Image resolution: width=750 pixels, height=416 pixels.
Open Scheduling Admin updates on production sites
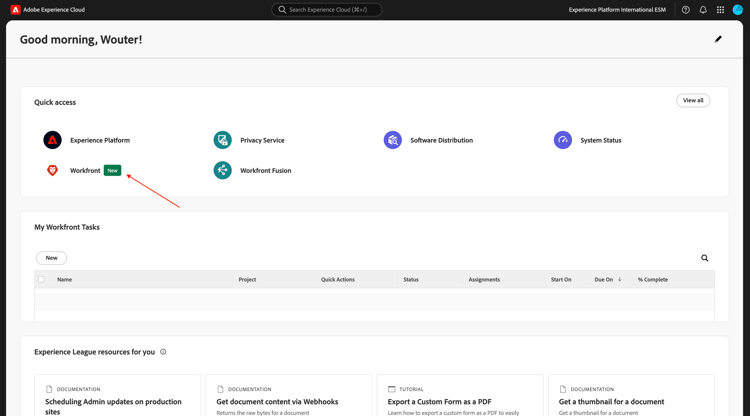coord(113,406)
